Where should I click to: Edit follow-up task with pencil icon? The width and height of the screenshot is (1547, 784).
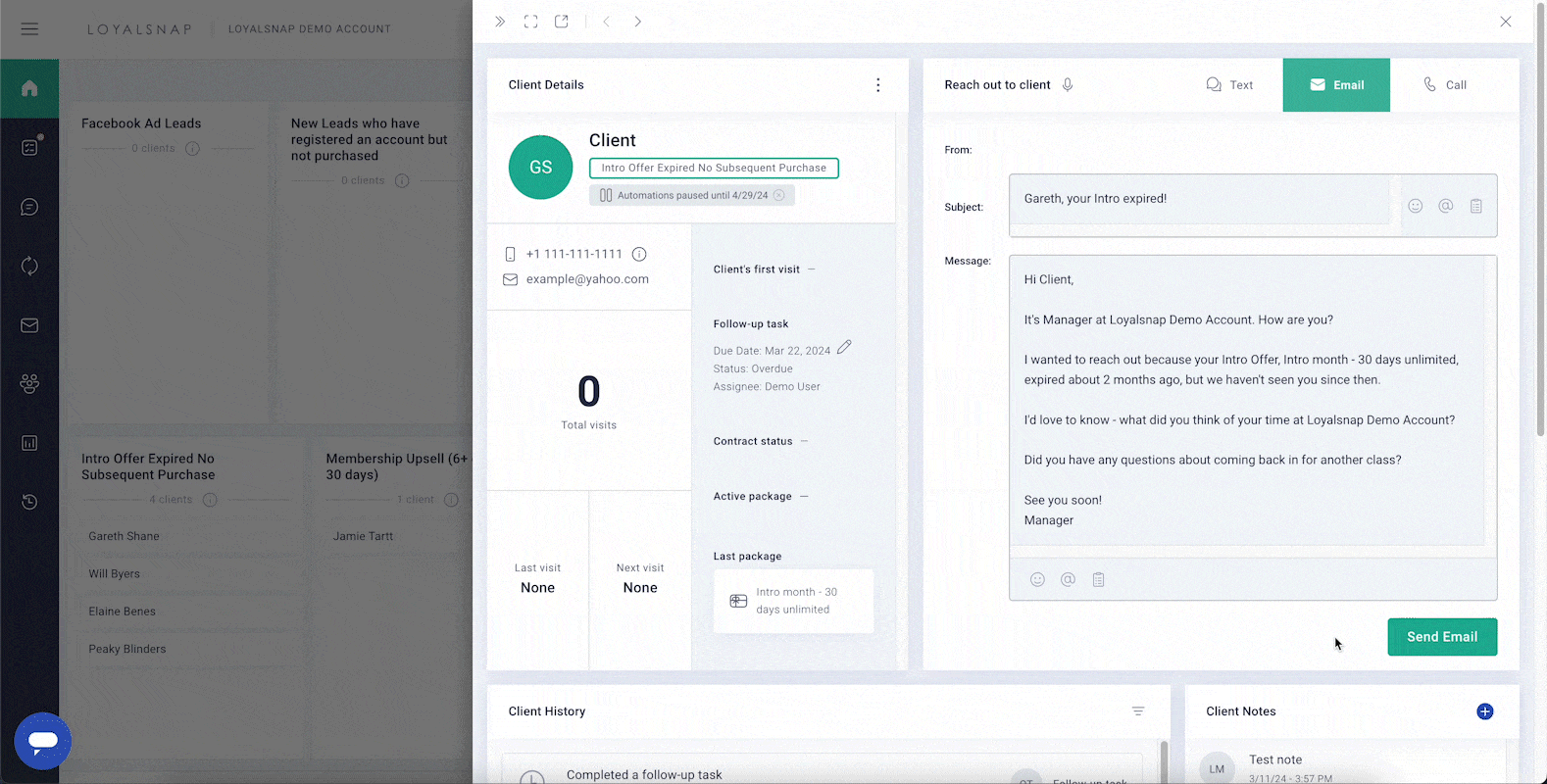pyautogui.click(x=844, y=348)
